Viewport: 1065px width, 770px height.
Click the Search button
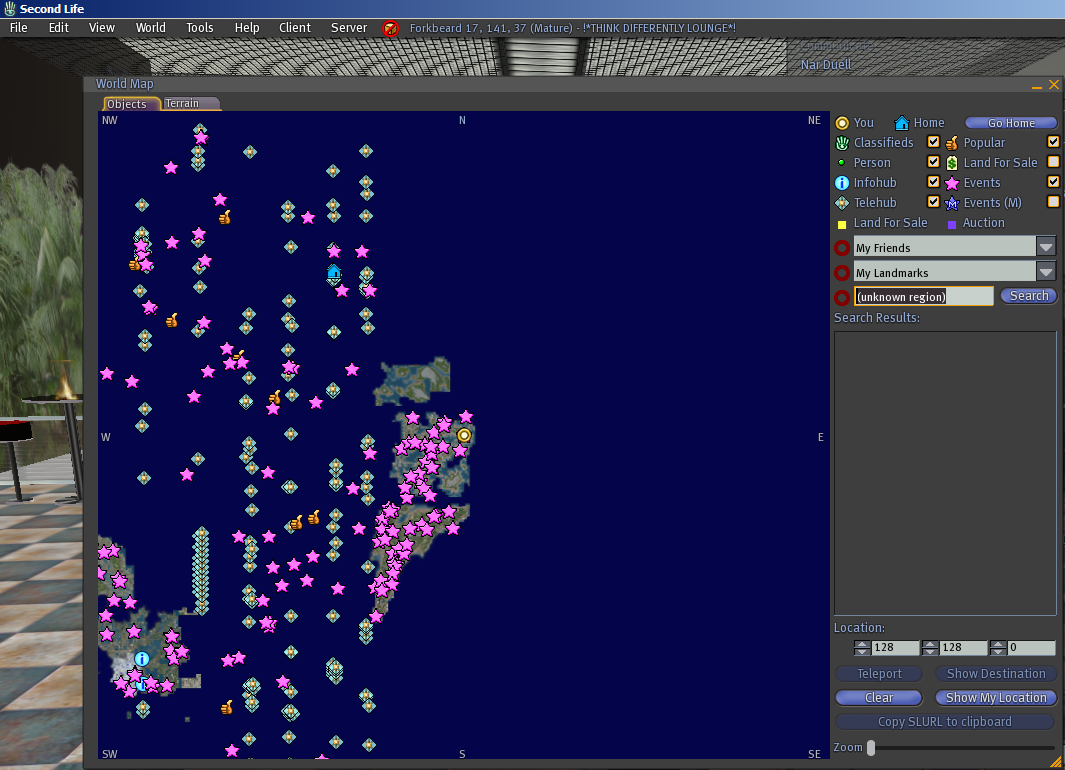click(x=1028, y=295)
